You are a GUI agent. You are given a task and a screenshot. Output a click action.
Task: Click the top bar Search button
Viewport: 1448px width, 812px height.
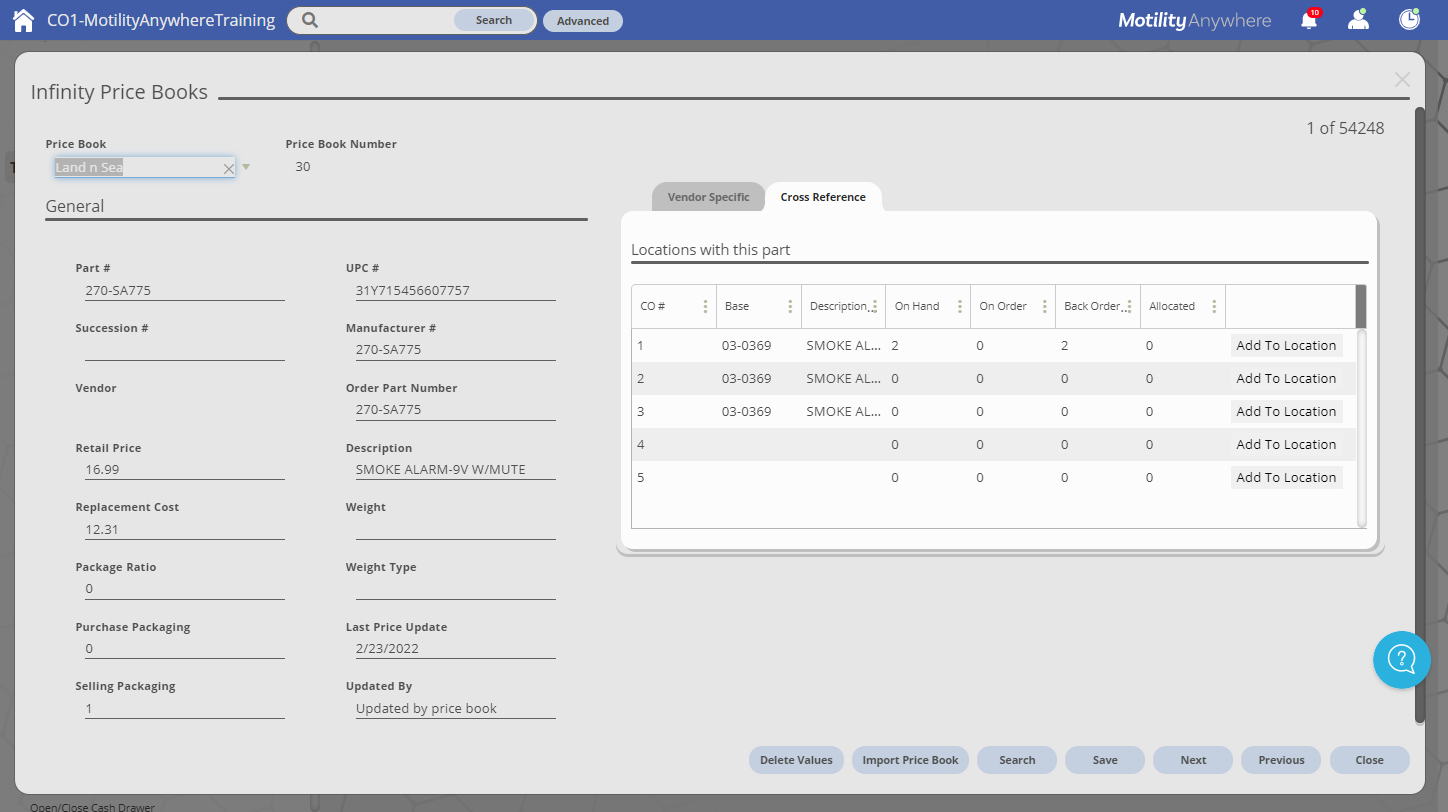[x=494, y=20]
